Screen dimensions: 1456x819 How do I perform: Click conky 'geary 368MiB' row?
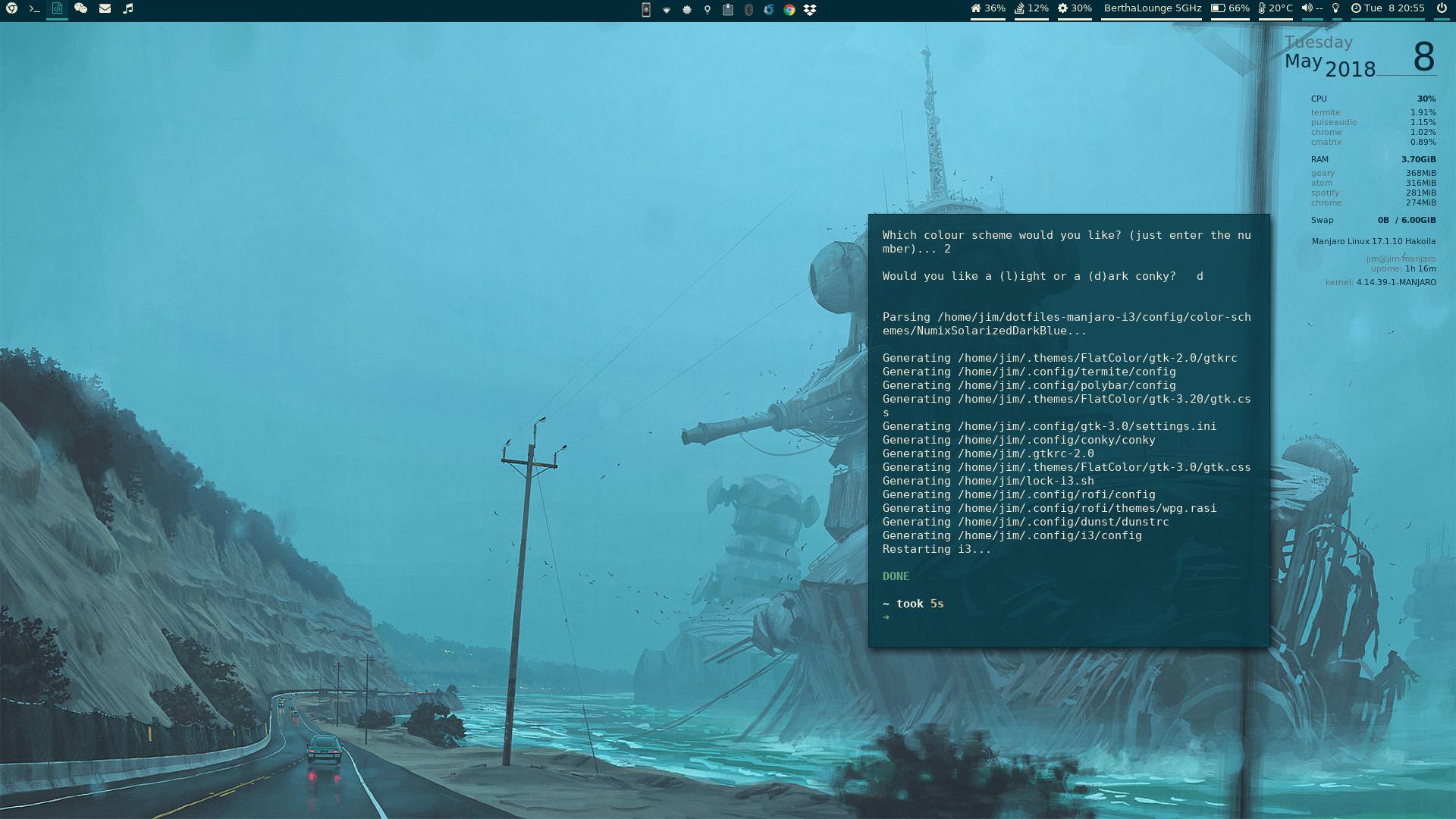(1373, 173)
